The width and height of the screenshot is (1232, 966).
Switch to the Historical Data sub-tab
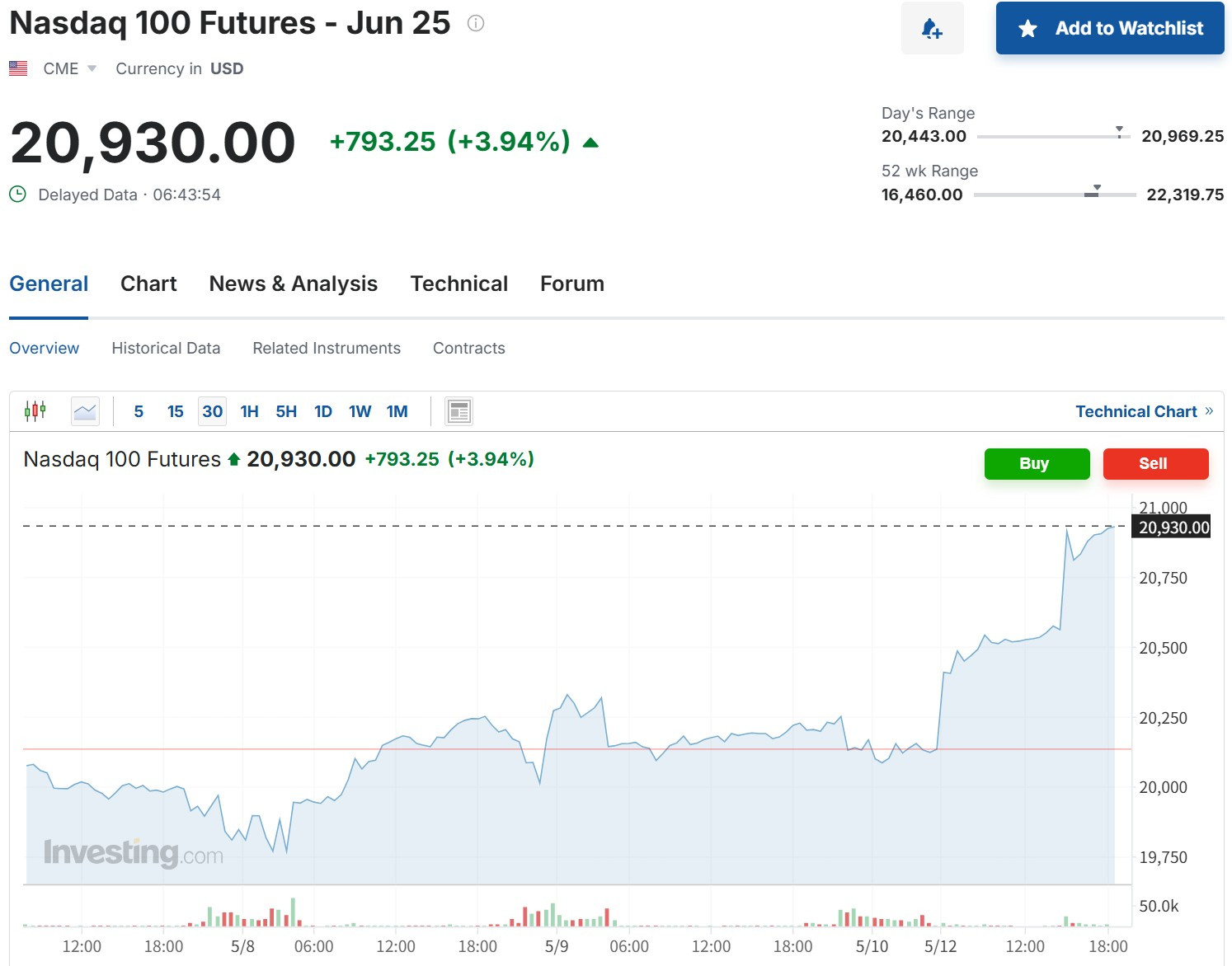tap(166, 348)
